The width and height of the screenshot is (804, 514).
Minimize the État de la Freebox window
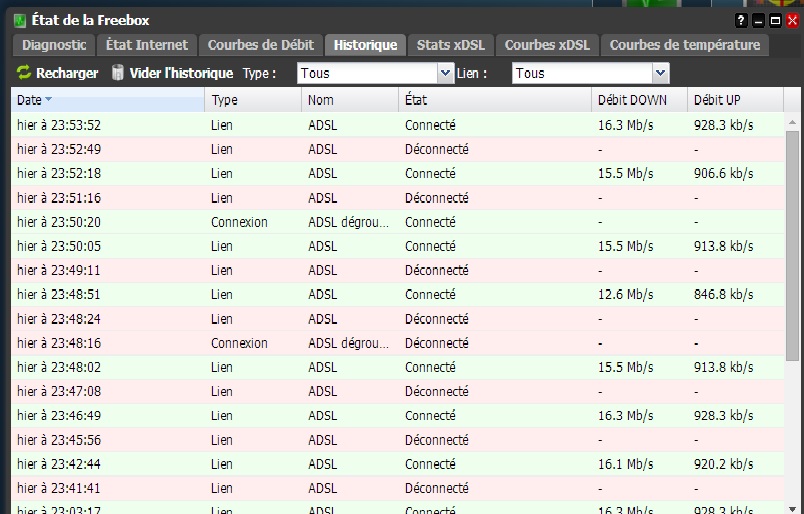coord(758,21)
